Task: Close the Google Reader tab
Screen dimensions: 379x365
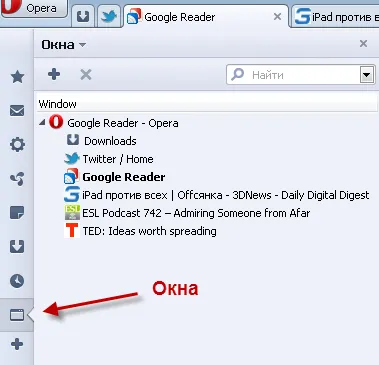Action: coord(277,16)
